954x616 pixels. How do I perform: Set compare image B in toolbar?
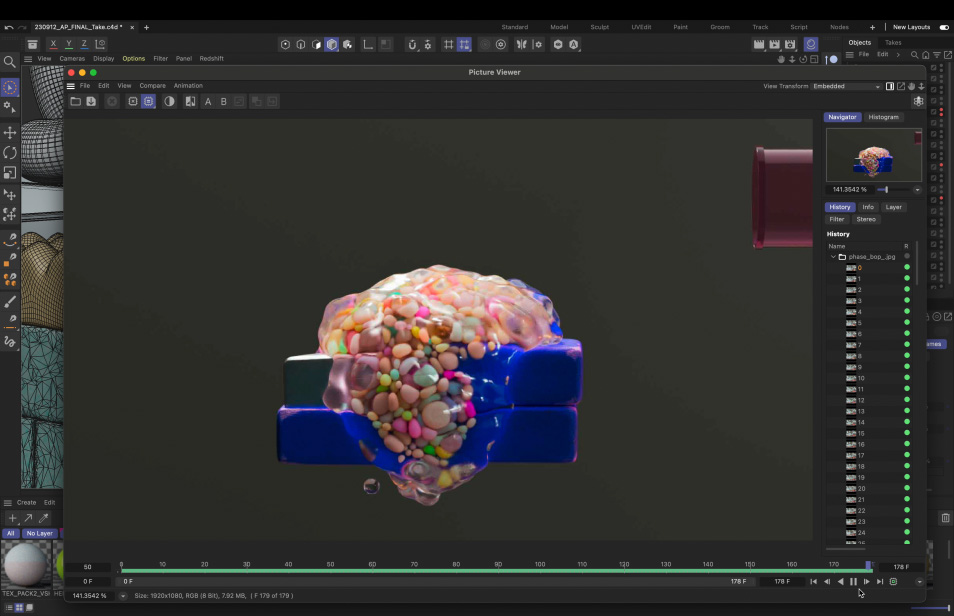coord(223,101)
